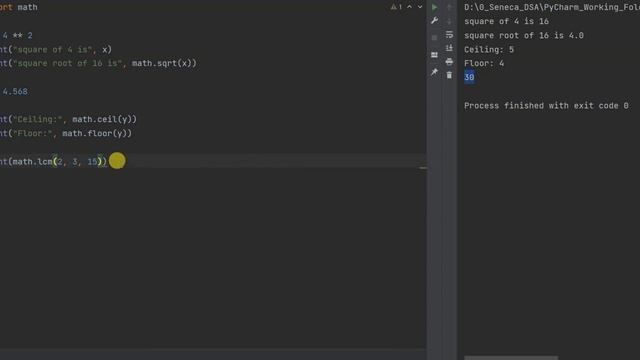
Task: Place cursor in math.sqrt(x) call
Action: click(x=161, y=63)
